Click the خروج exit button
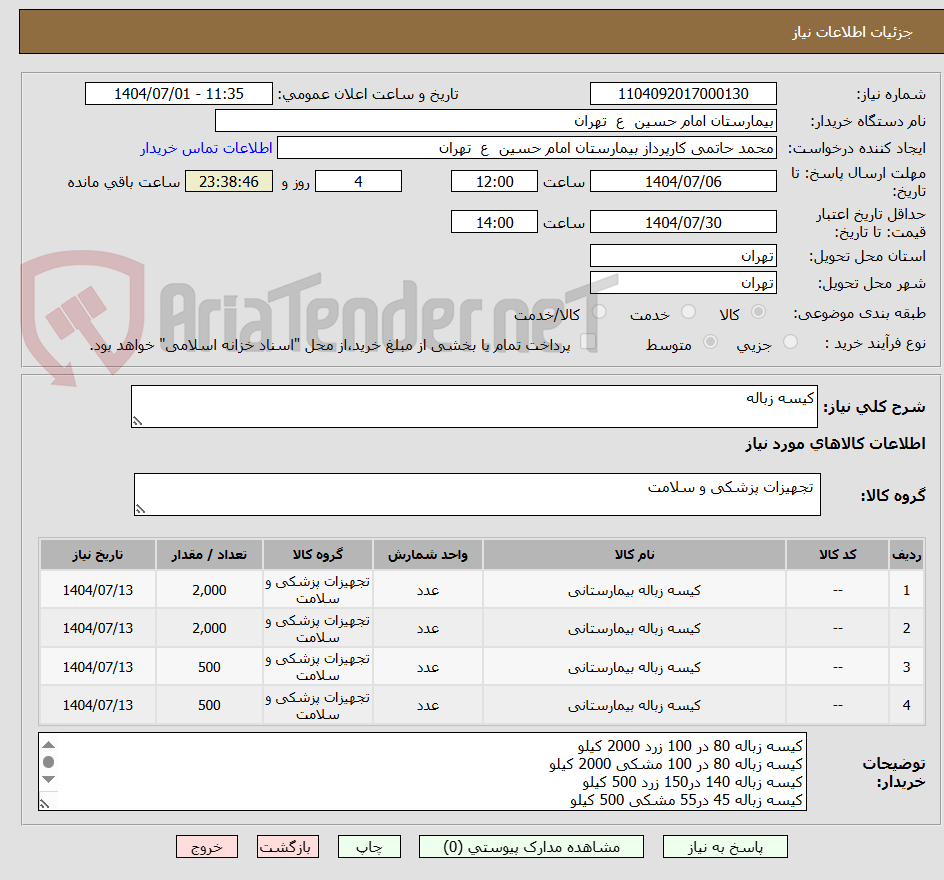The image size is (944, 880). point(207,846)
